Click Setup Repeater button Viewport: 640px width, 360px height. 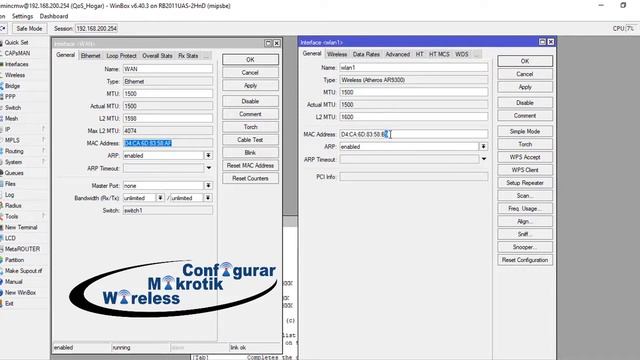click(x=525, y=183)
